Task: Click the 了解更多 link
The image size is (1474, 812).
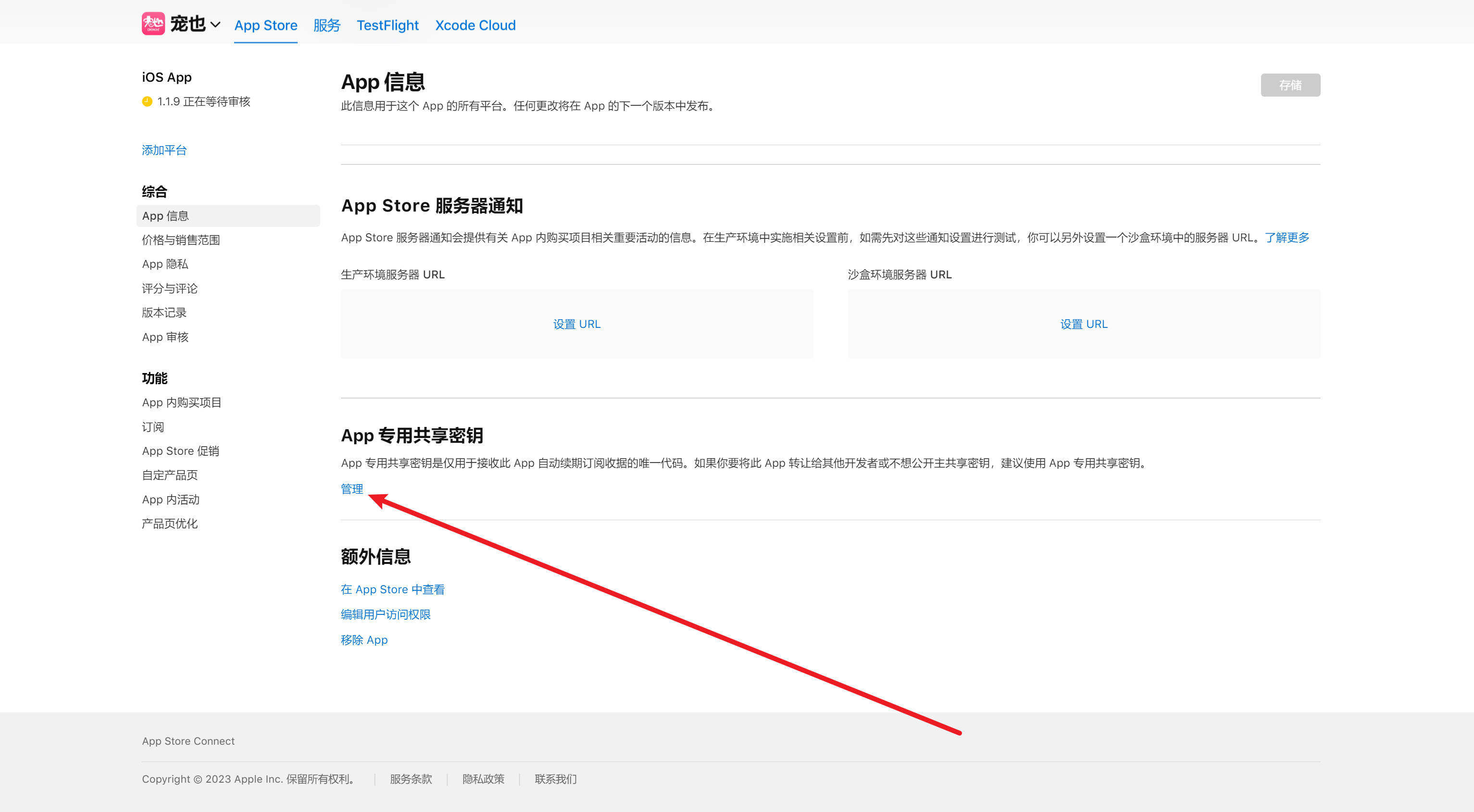Action: tap(1287, 238)
